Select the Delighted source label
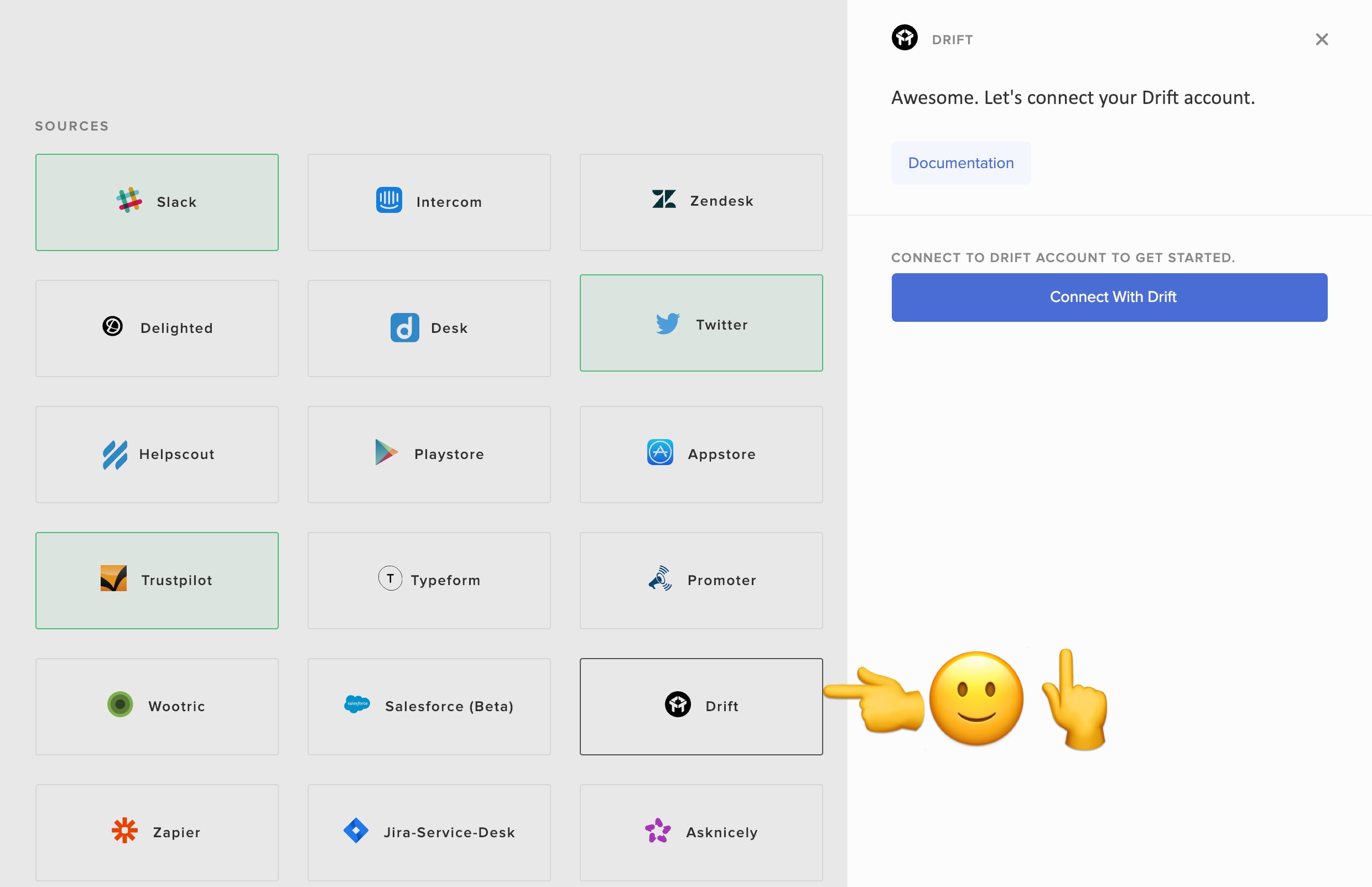 (177, 328)
